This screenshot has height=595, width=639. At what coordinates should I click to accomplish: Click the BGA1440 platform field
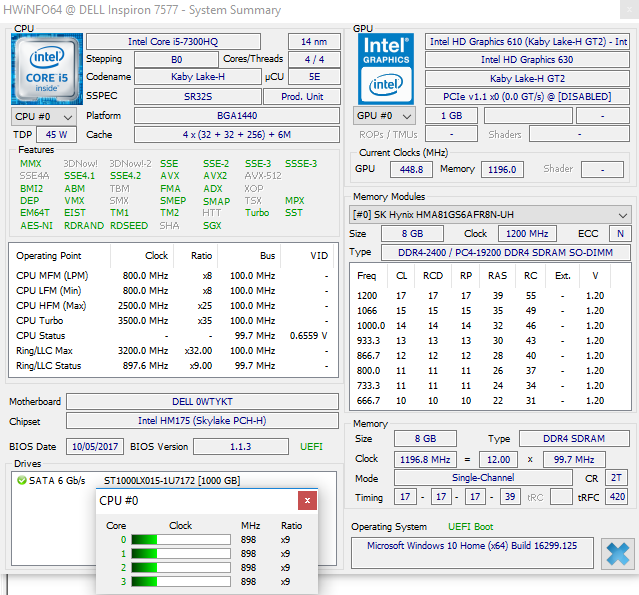237,116
